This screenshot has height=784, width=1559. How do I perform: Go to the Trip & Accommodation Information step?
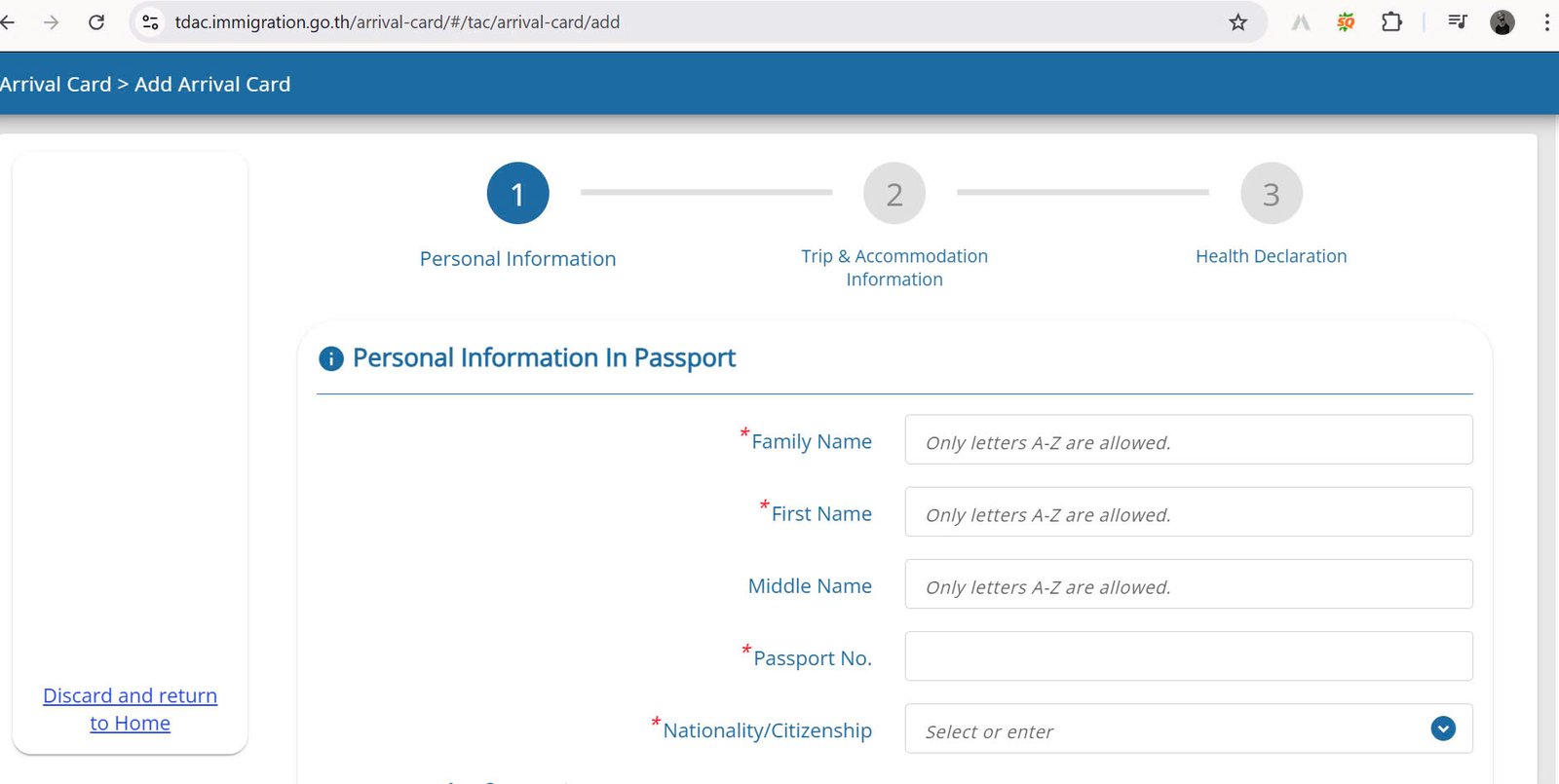click(x=894, y=193)
